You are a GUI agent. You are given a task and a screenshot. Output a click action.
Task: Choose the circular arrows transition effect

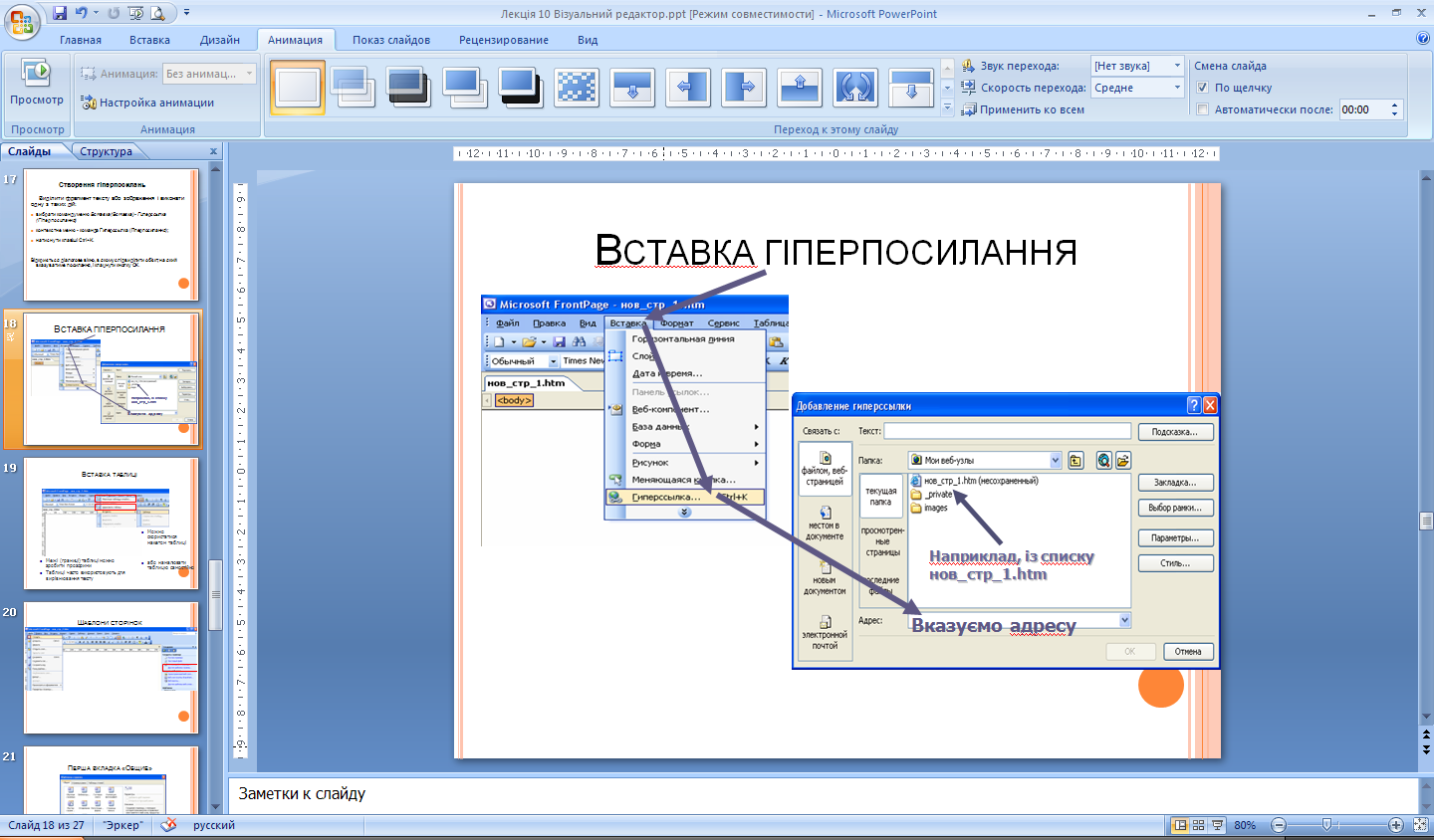855,88
